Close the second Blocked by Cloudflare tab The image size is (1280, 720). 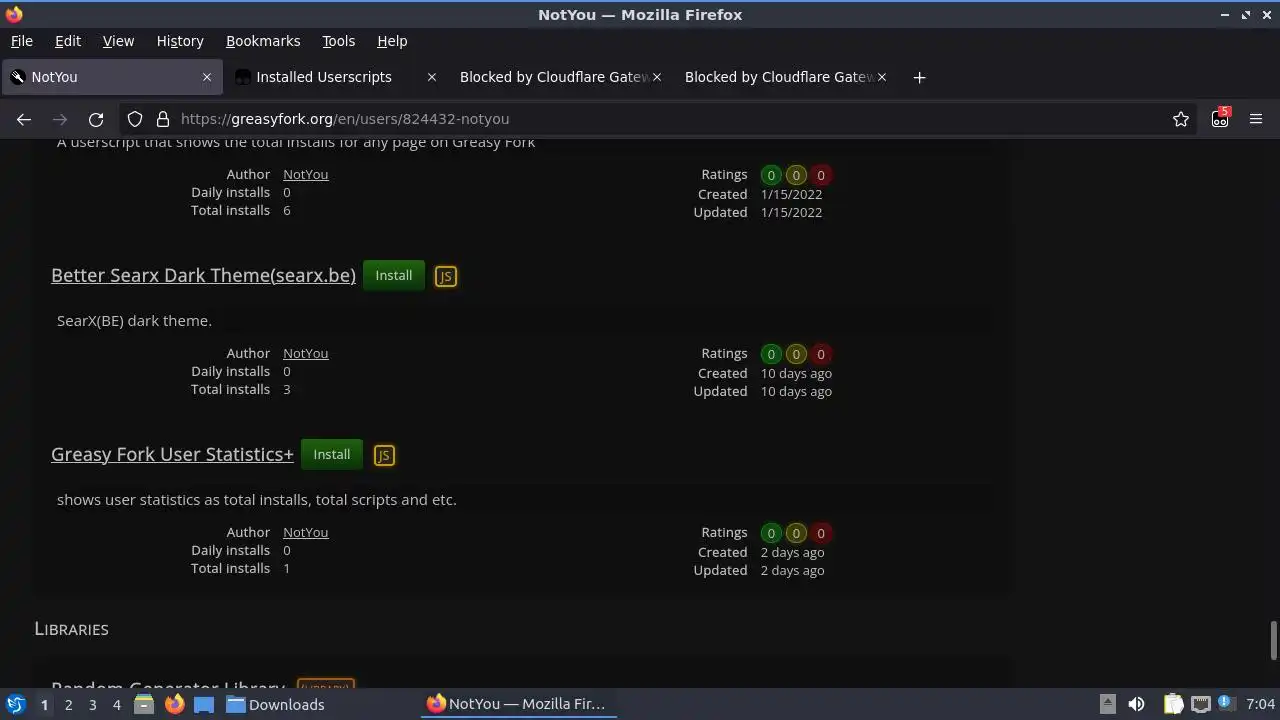882,77
